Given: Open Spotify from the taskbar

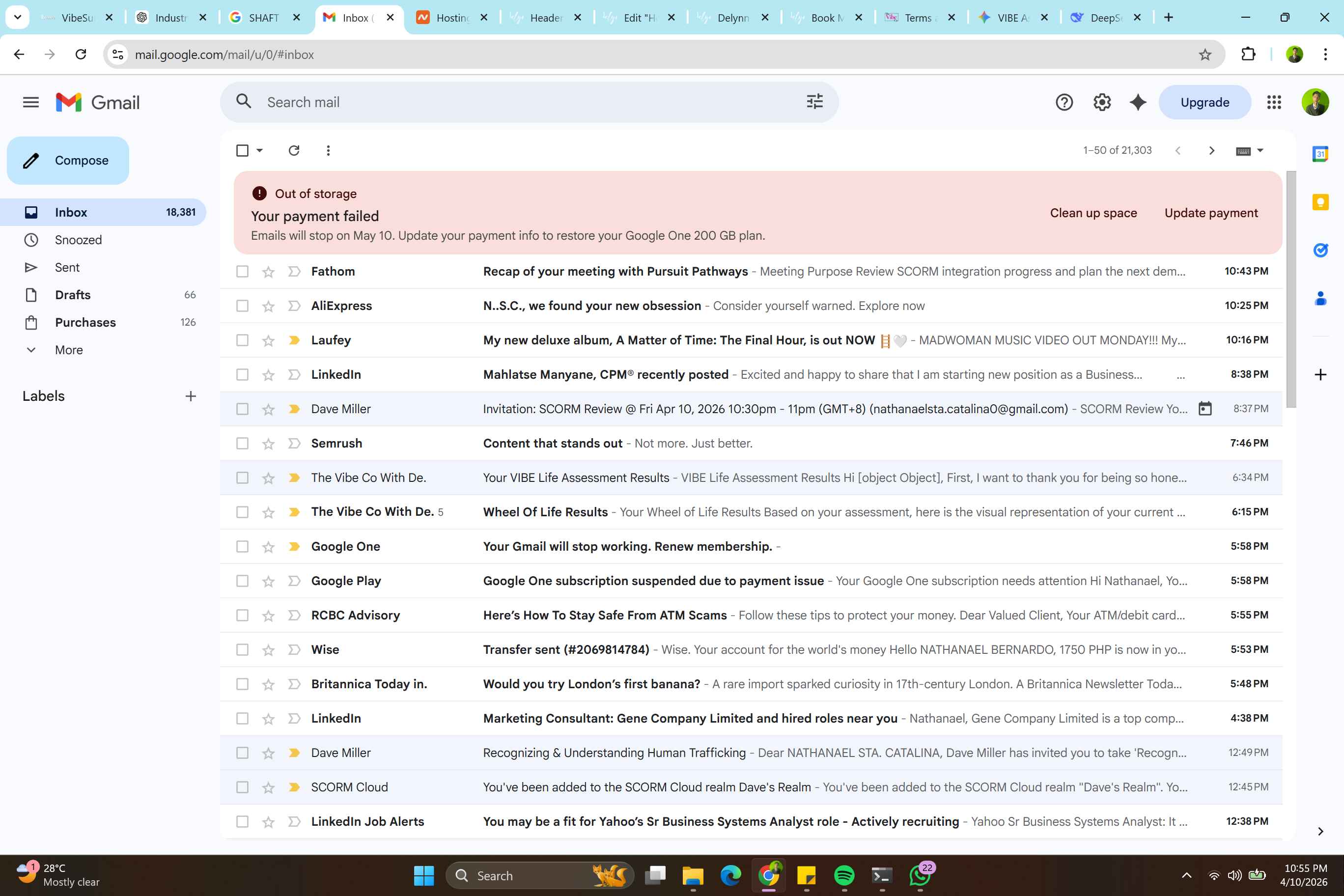Looking at the screenshot, I should pyautogui.click(x=844, y=875).
